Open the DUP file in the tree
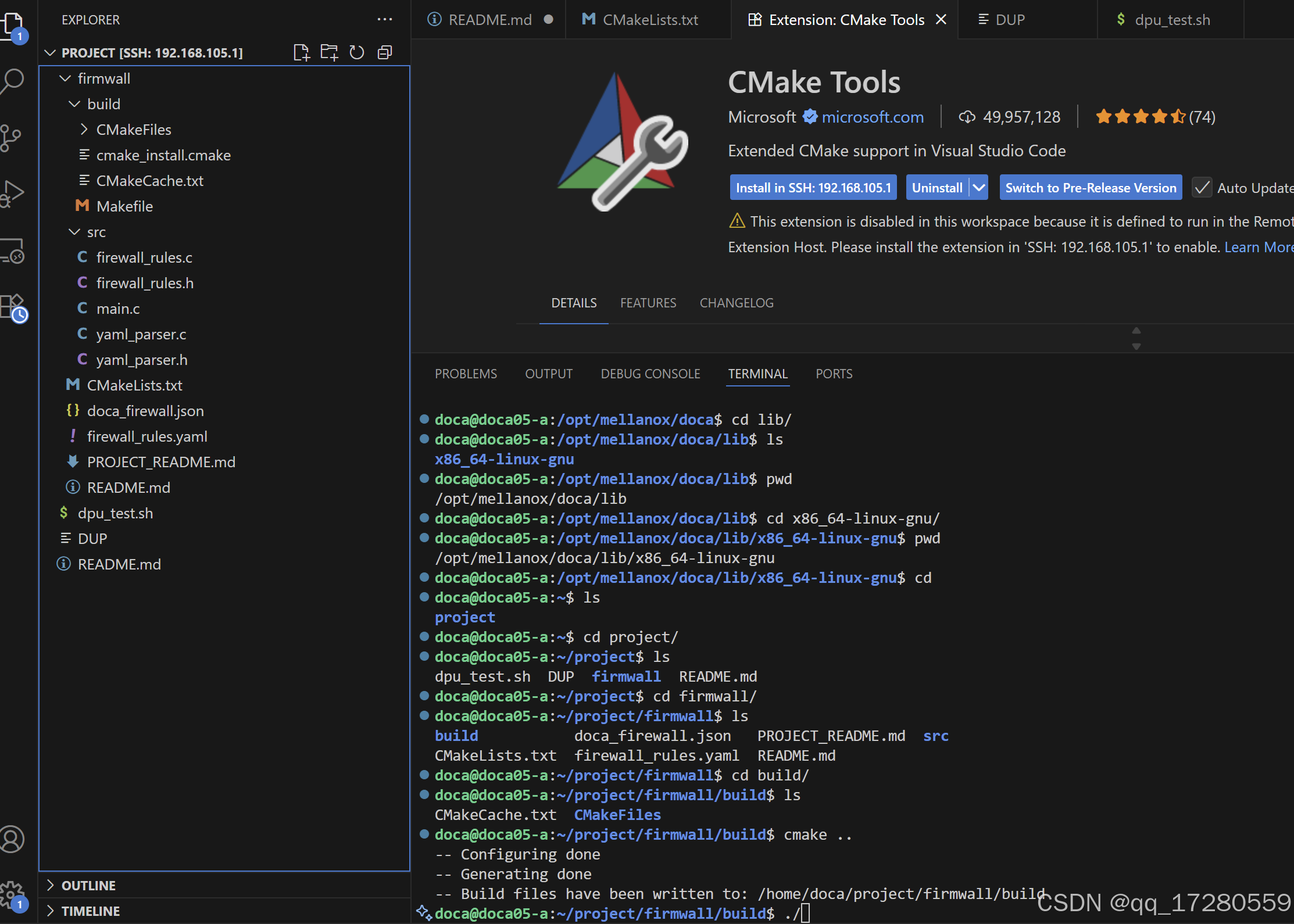Viewport: 1294px width, 924px height. (224, 539)
